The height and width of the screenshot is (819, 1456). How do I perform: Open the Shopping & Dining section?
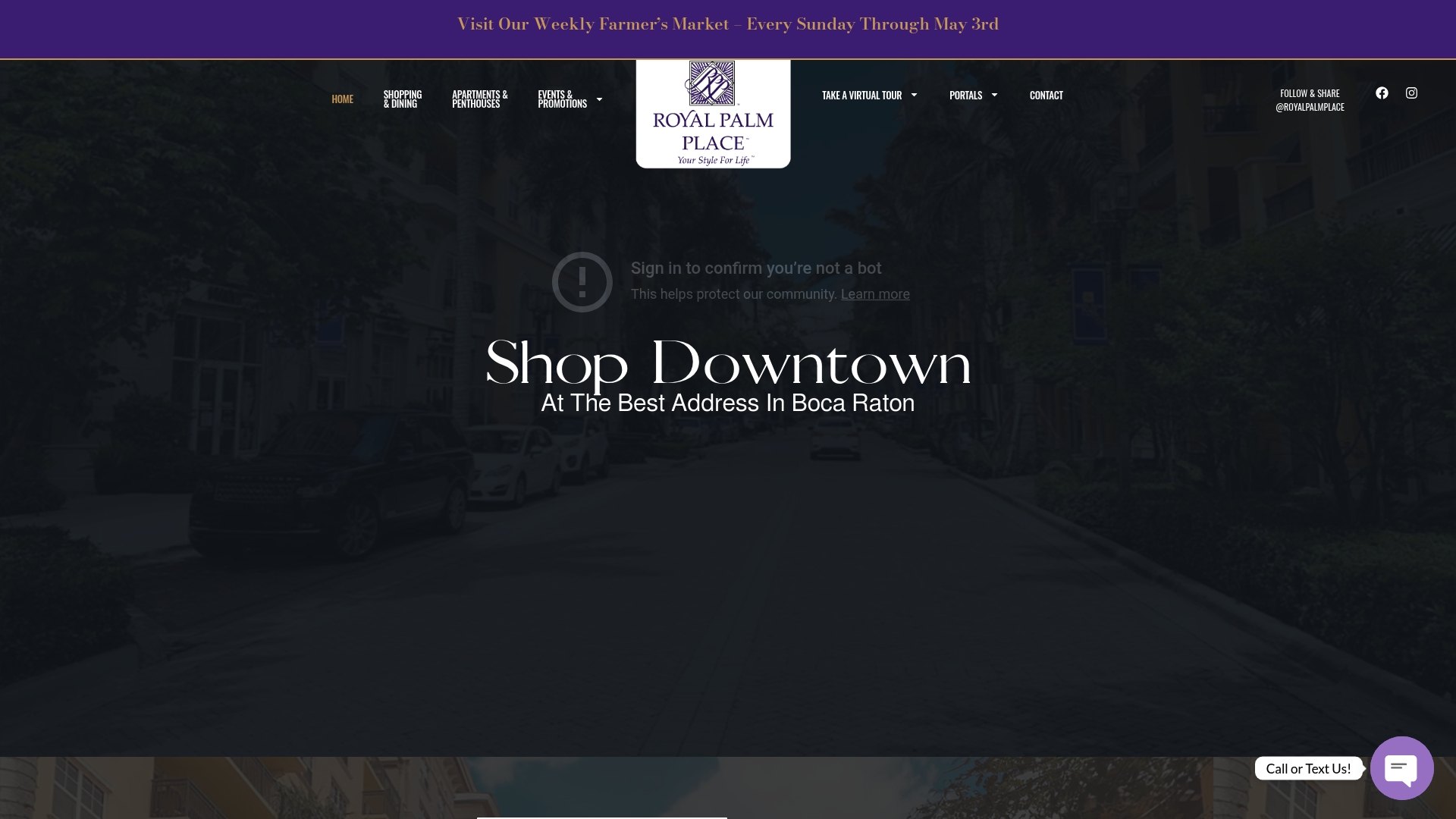[x=403, y=99]
